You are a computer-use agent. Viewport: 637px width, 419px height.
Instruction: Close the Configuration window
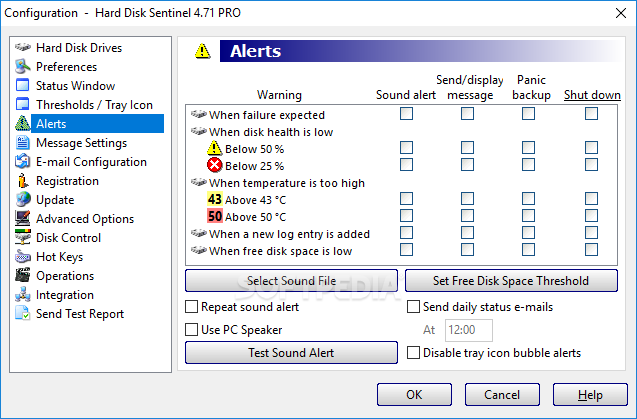coord(621,13)
